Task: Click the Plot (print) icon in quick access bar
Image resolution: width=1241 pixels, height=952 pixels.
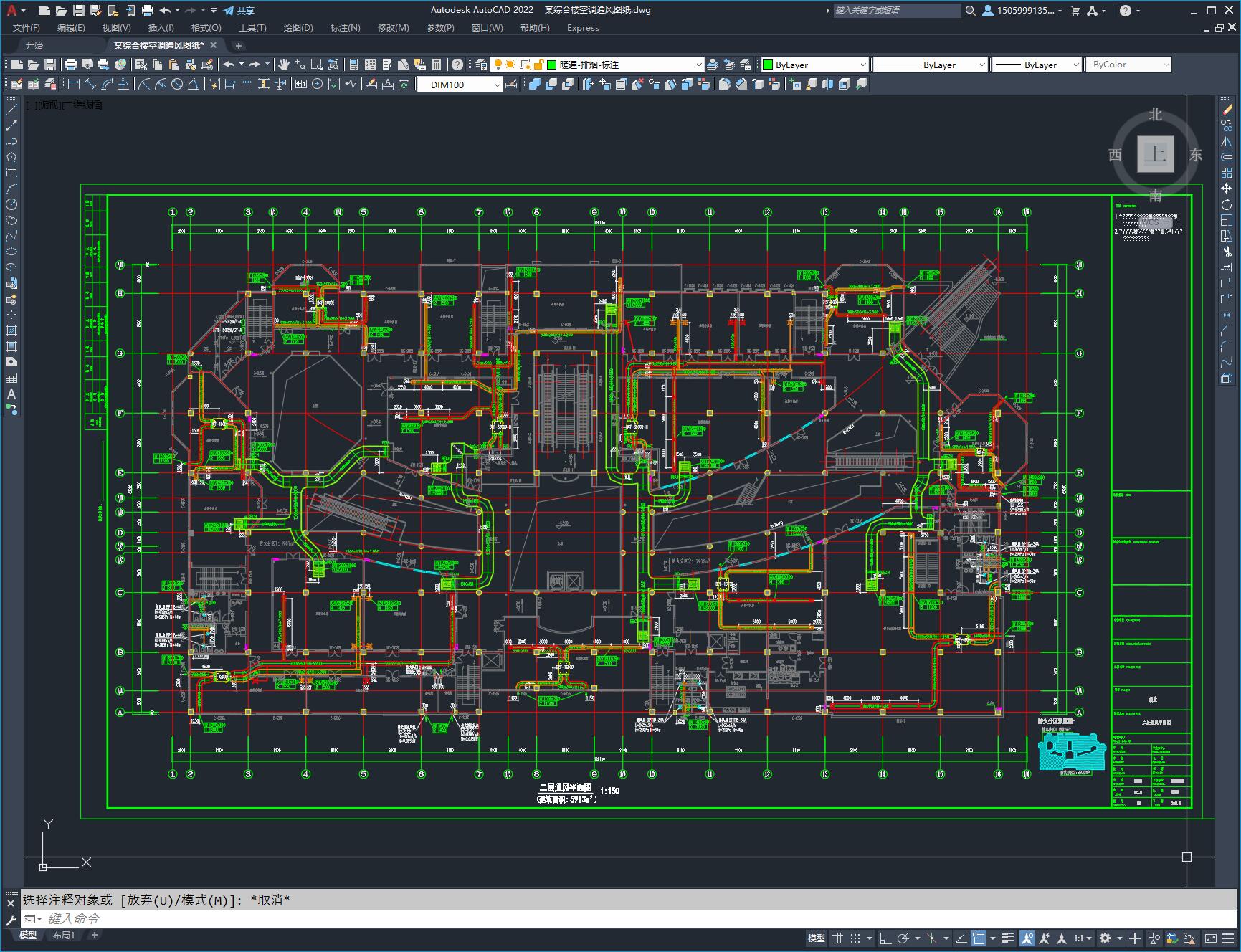Action: pos(148,11)
